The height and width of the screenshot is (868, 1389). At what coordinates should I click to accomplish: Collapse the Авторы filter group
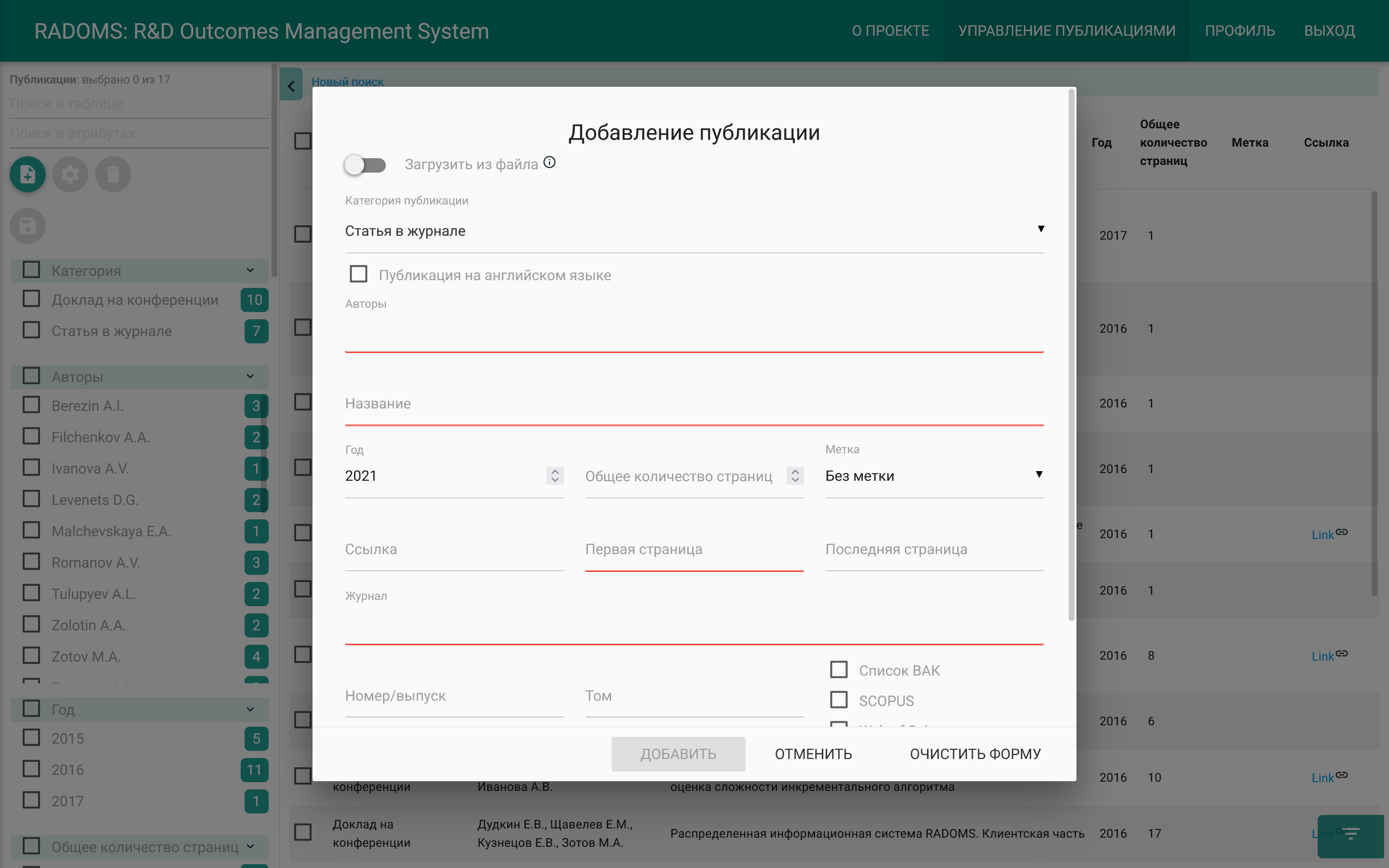tap(250, 377)
